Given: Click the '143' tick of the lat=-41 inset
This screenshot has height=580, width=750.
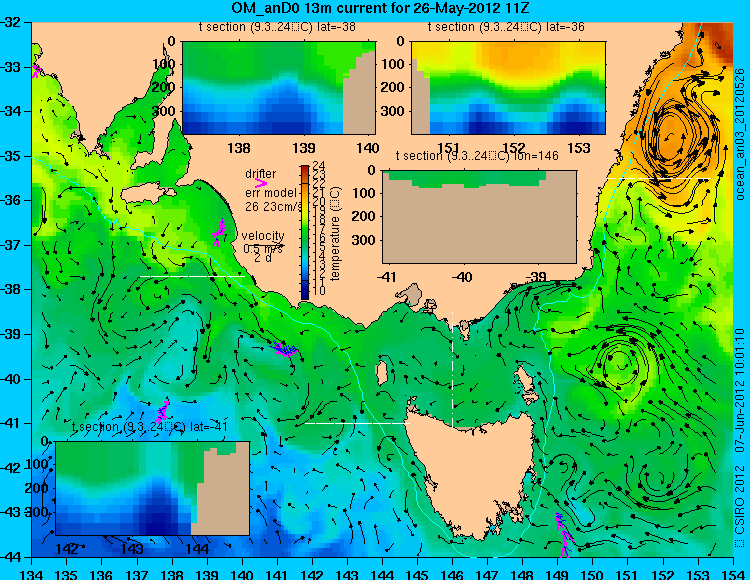Looking at the screenshot, I should pyautogui.click(x=132, y=548).
